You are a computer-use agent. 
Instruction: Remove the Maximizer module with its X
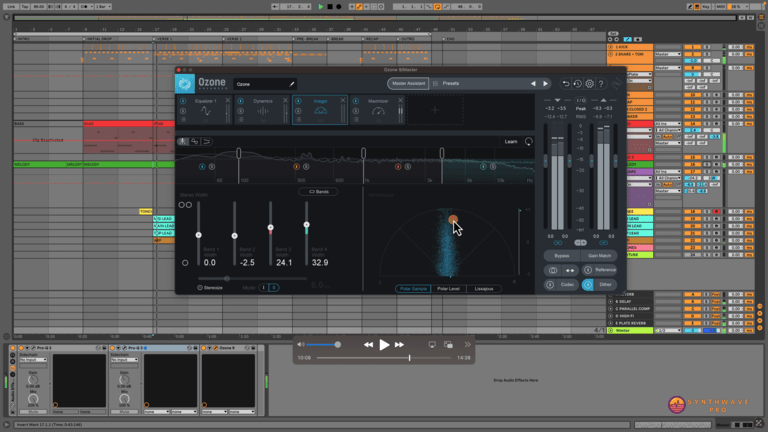coord(400,100)
